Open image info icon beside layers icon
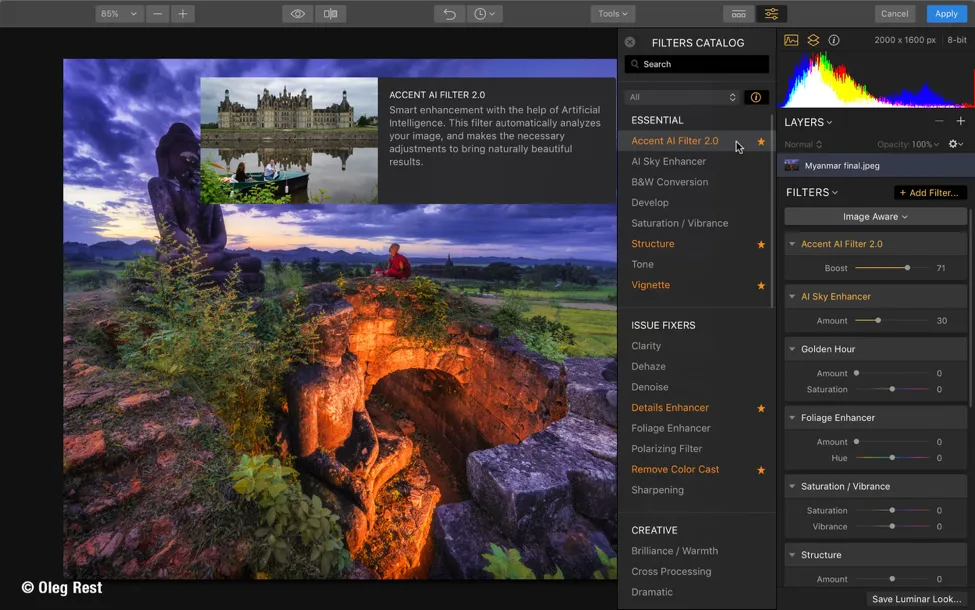 (x=834, y=40)
